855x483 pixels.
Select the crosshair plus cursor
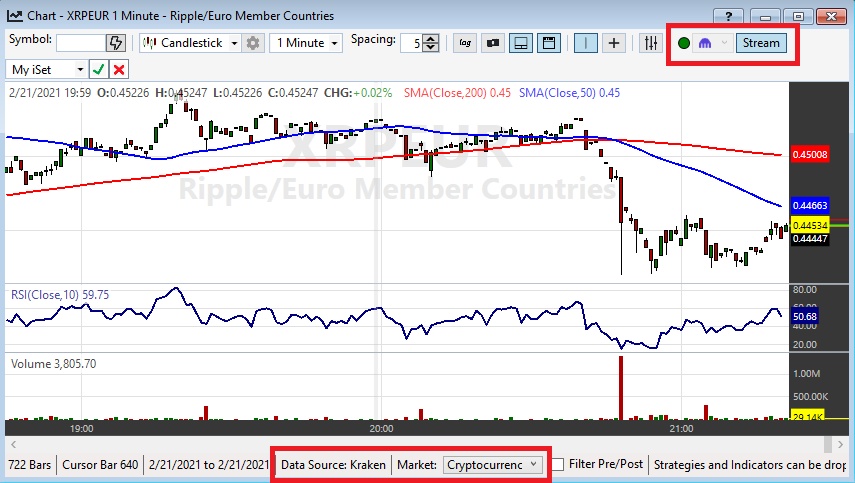coord(613,43)
